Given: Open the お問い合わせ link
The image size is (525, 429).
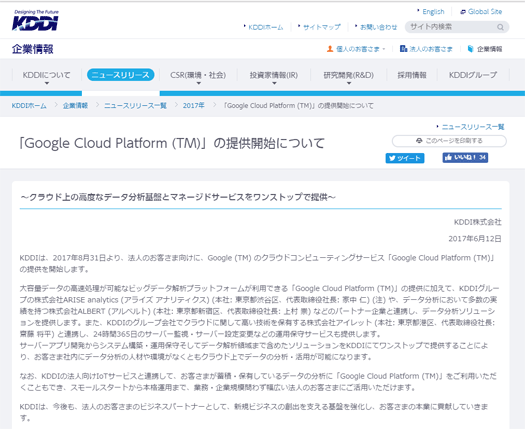Looking at the screenshot, I should pos(378,27).
